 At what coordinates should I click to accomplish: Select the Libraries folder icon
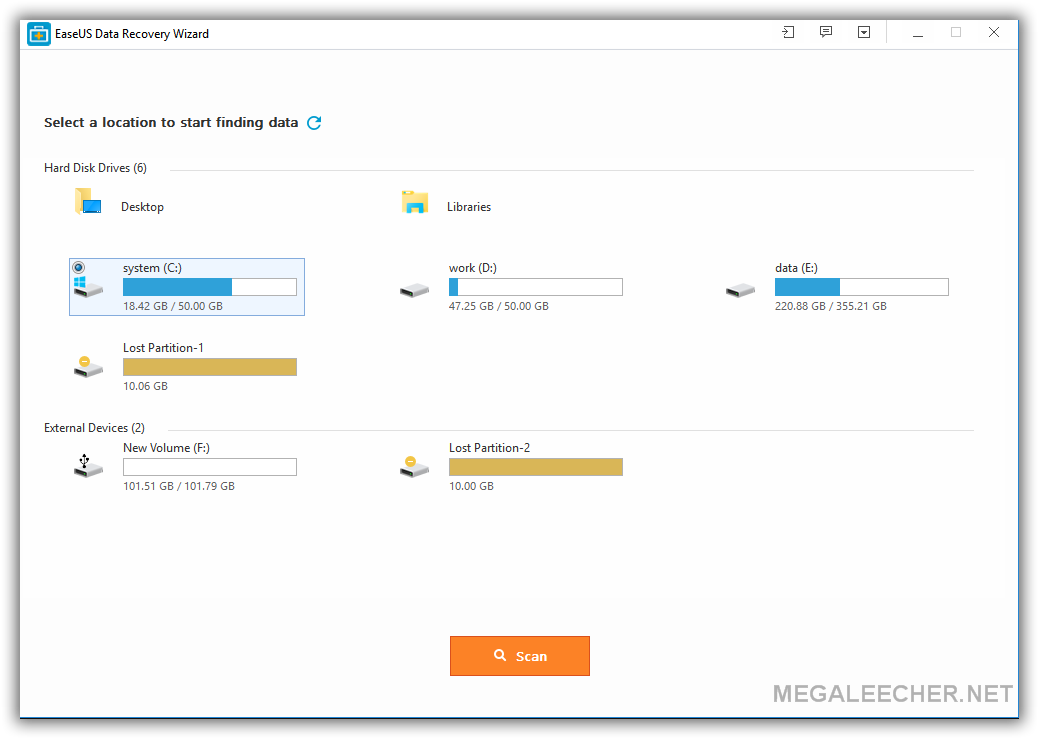(415, 201)
